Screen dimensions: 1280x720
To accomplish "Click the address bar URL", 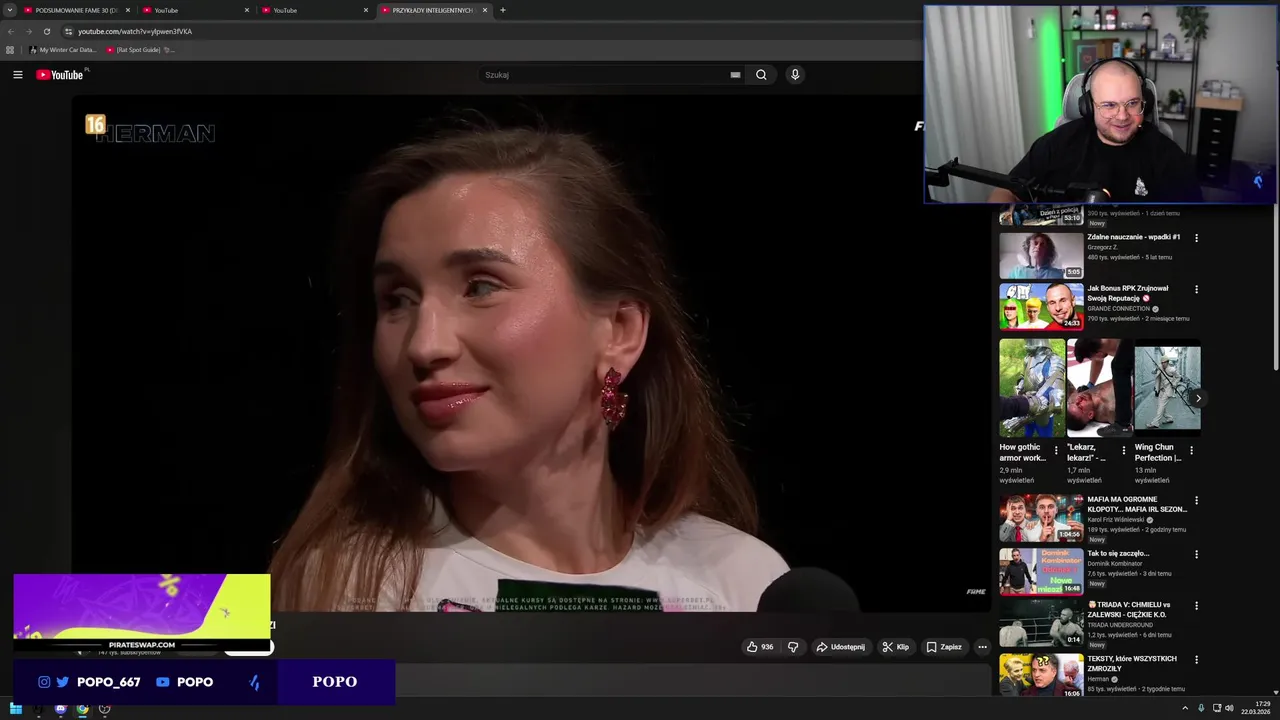I will [135, 31].
